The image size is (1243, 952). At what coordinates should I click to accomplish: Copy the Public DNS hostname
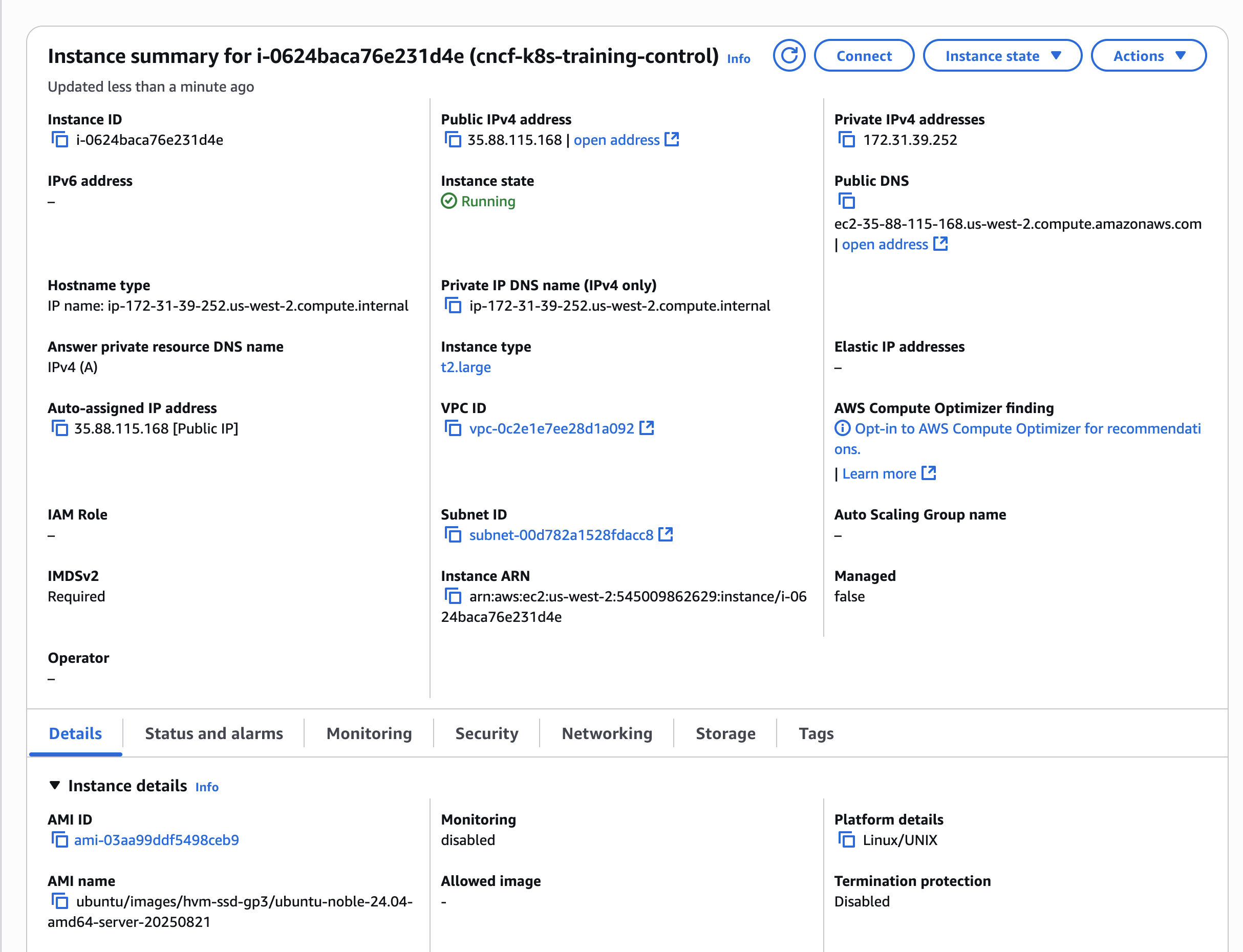coord(847,201)
